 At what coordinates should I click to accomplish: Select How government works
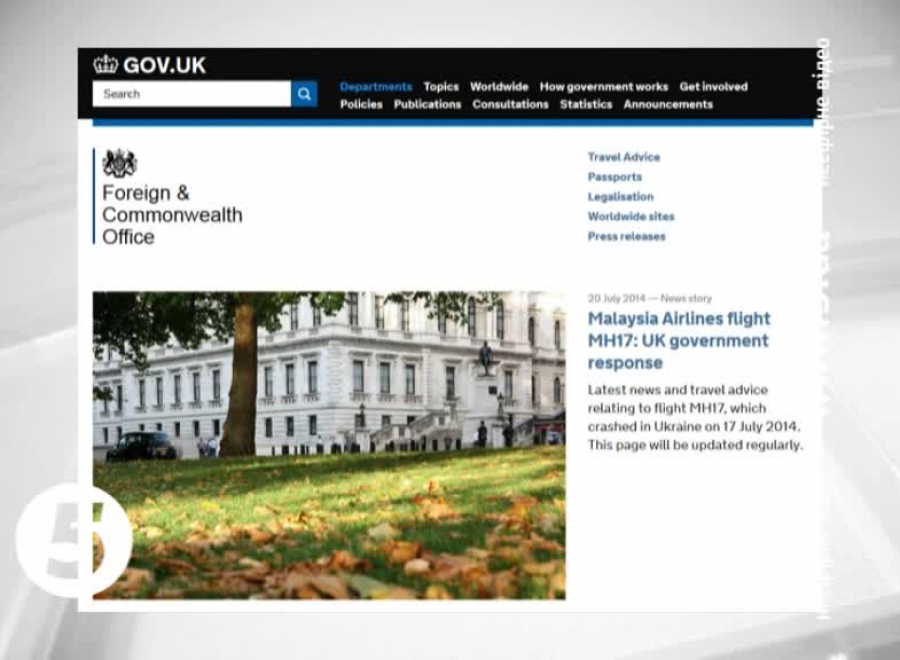tap(603, 87)
